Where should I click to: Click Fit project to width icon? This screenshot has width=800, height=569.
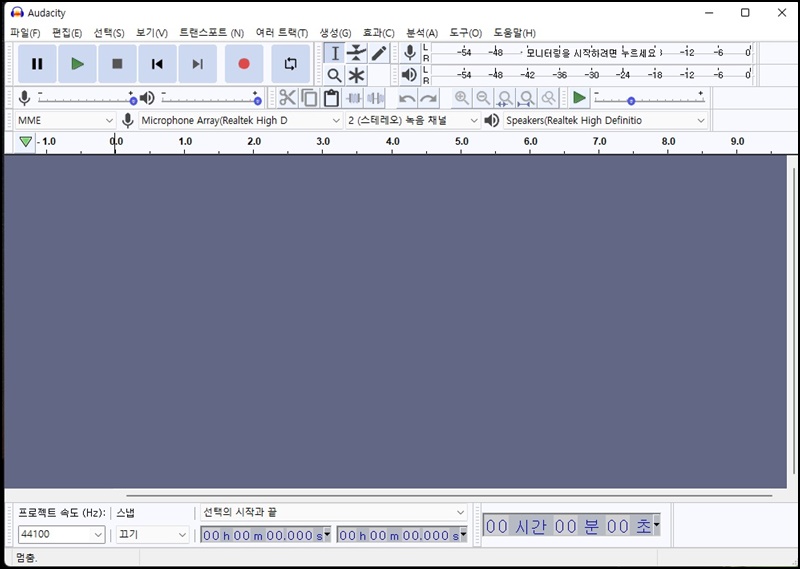527,97
